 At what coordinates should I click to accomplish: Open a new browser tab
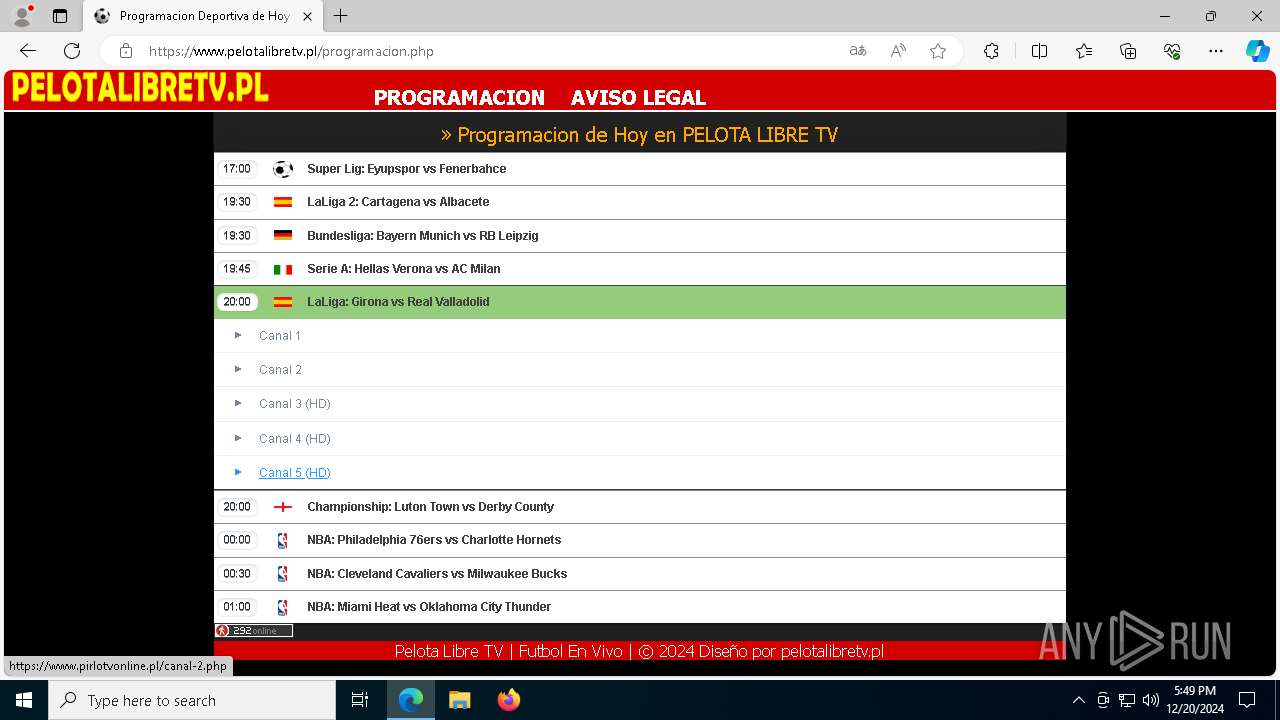pyautogui.click(x=341, y=16)
